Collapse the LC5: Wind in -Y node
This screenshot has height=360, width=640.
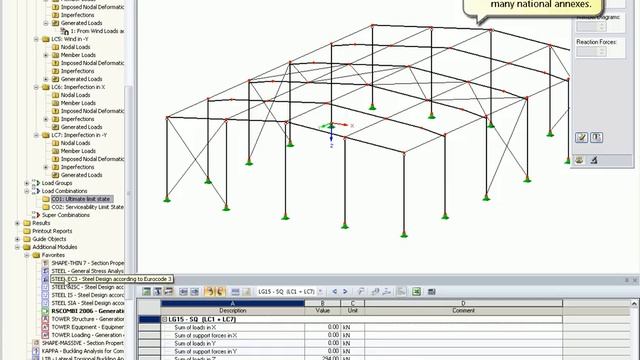(x=36, y=39)
